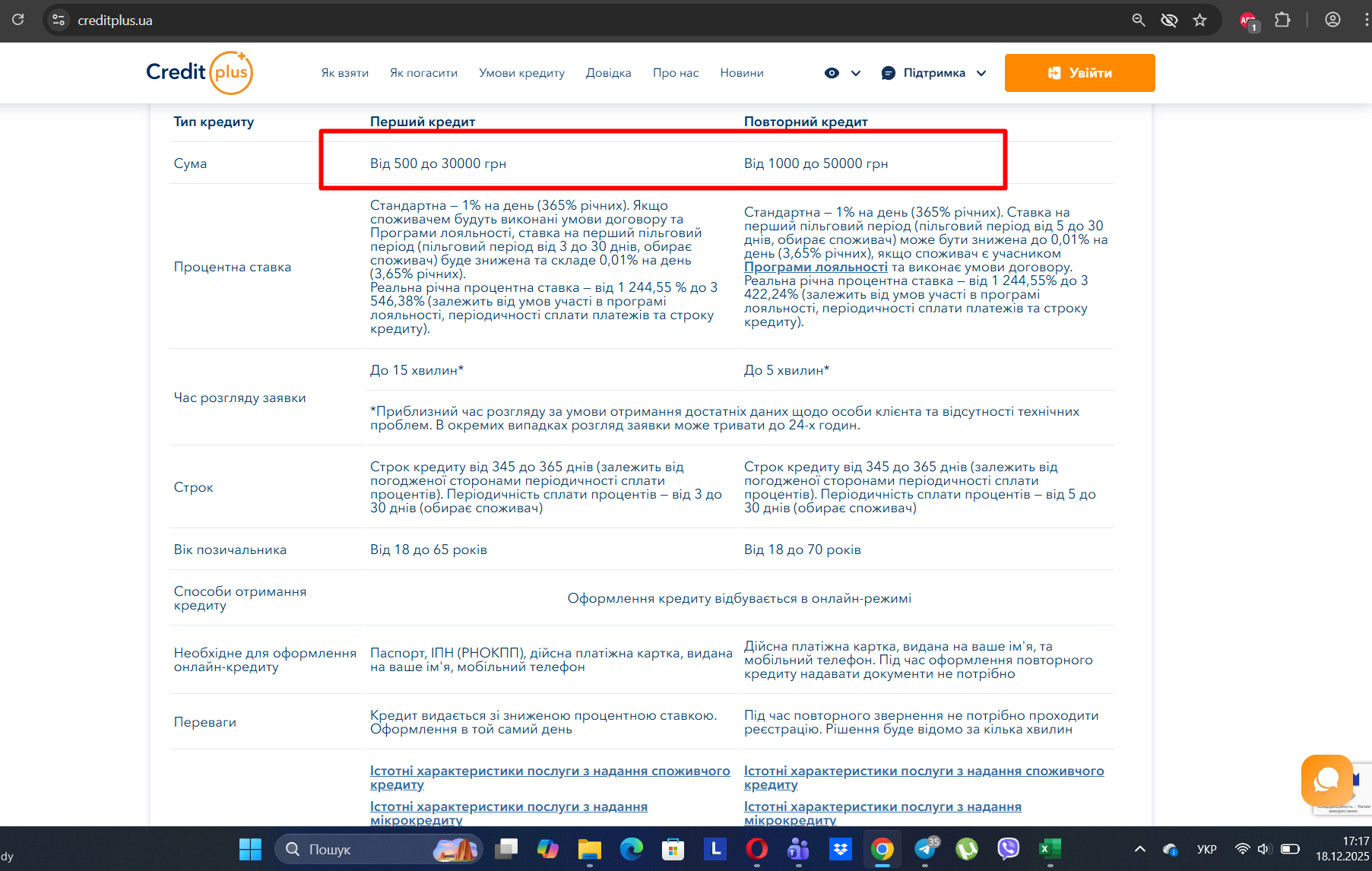Toggle the accessibility eye icon in the site header
1372x871 pixels.
pos(832,73)
